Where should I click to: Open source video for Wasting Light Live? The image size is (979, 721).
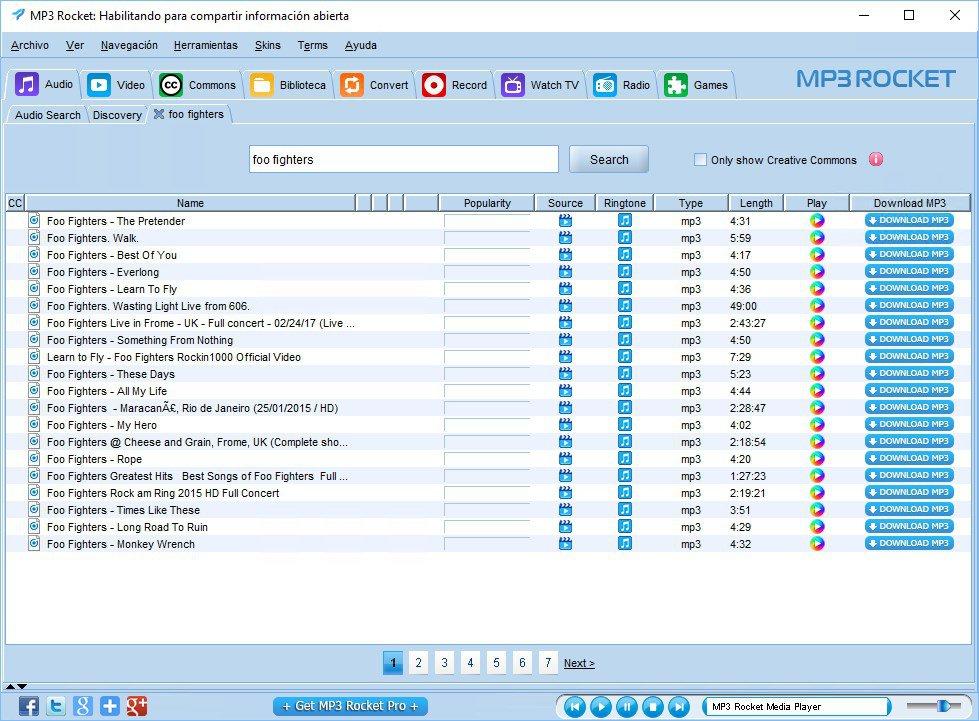(x=565, y=305)
